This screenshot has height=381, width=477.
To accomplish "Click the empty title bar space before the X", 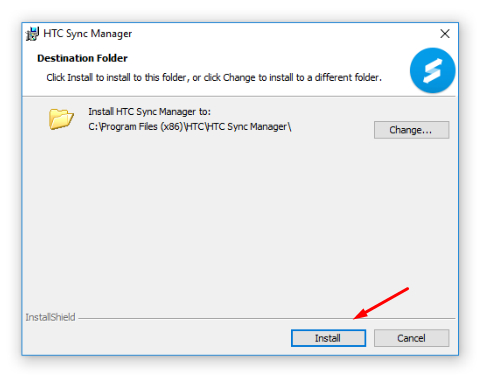I will (x=283, y=34).
